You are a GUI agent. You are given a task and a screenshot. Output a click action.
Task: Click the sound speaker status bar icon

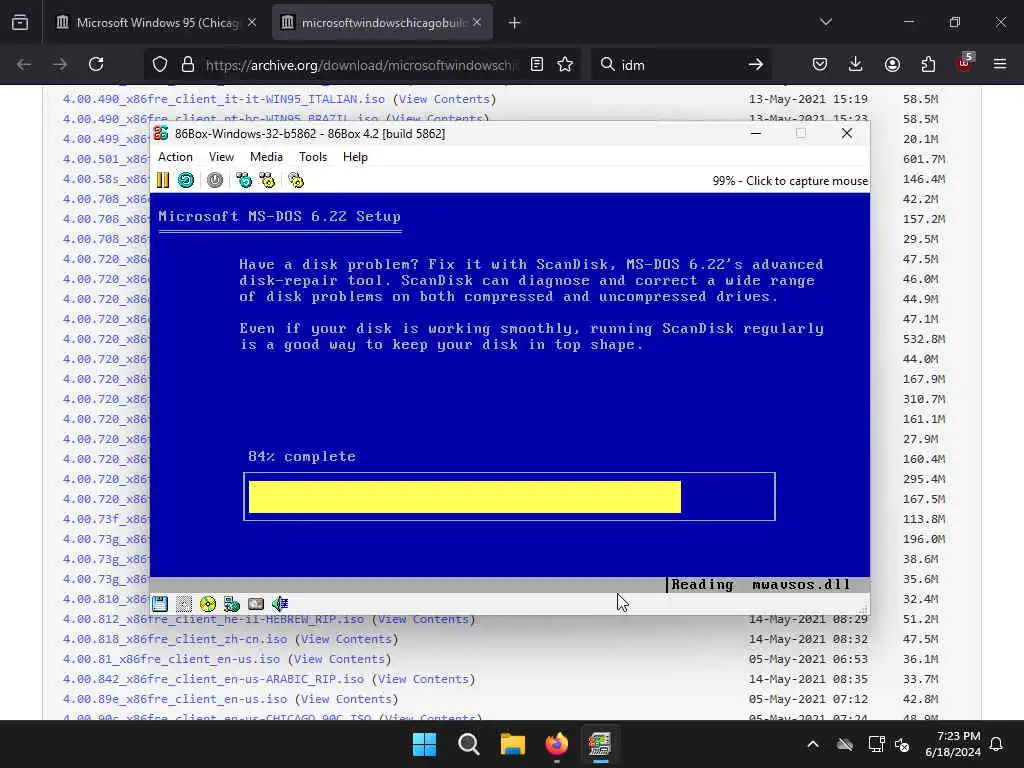280,604
